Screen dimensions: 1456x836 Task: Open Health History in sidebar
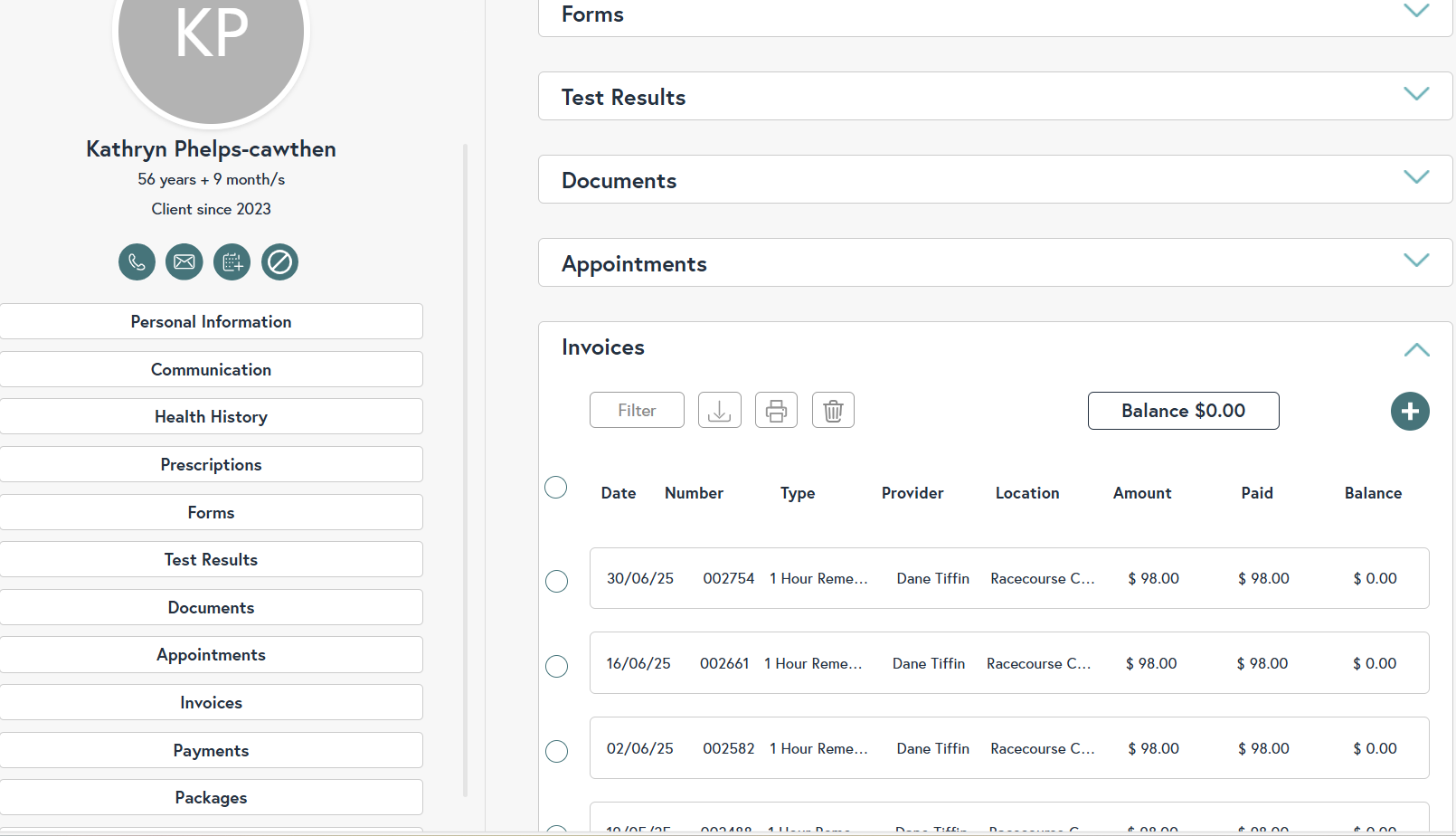click(x=211, y=417)
